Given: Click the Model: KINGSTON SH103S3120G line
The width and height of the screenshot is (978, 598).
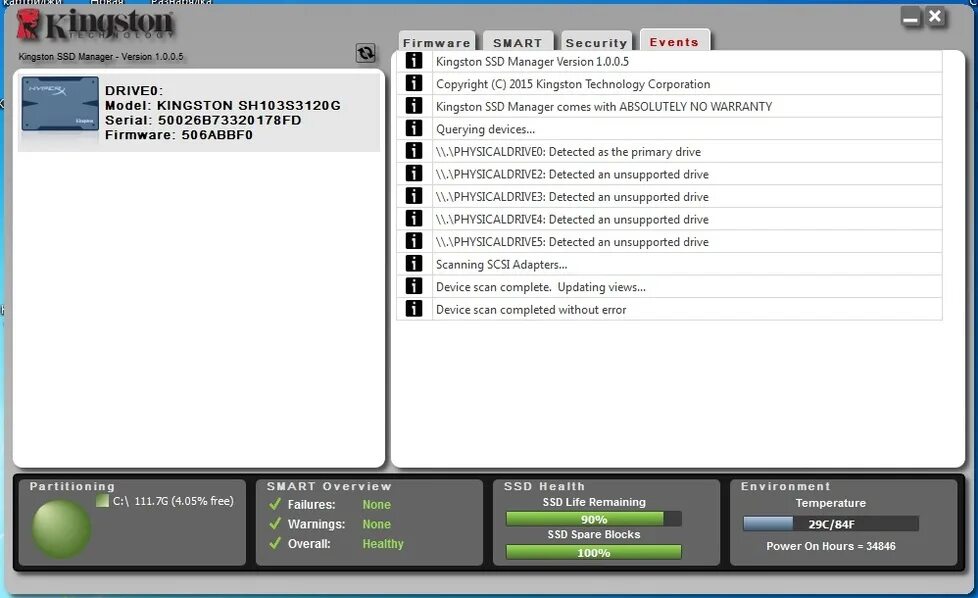Looking at the screenshot, I should click(x=223, y=105).
